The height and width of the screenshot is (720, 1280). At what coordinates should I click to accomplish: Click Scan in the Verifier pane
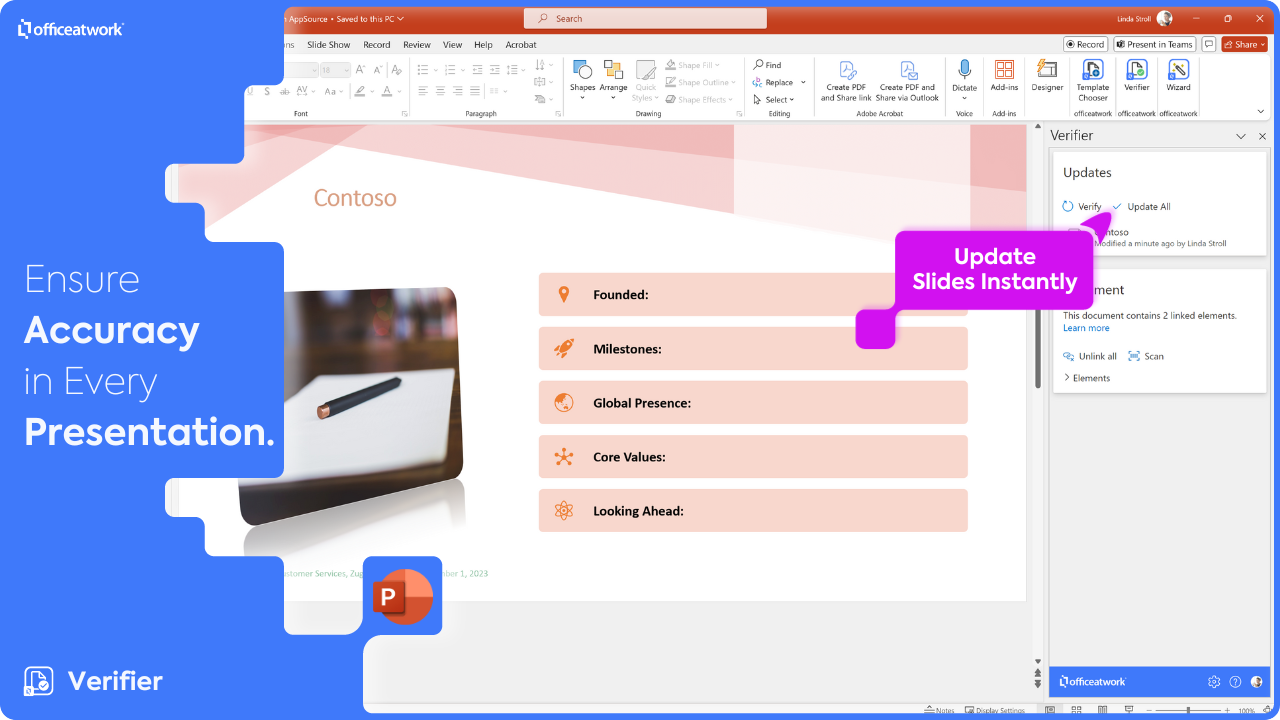1146,356
